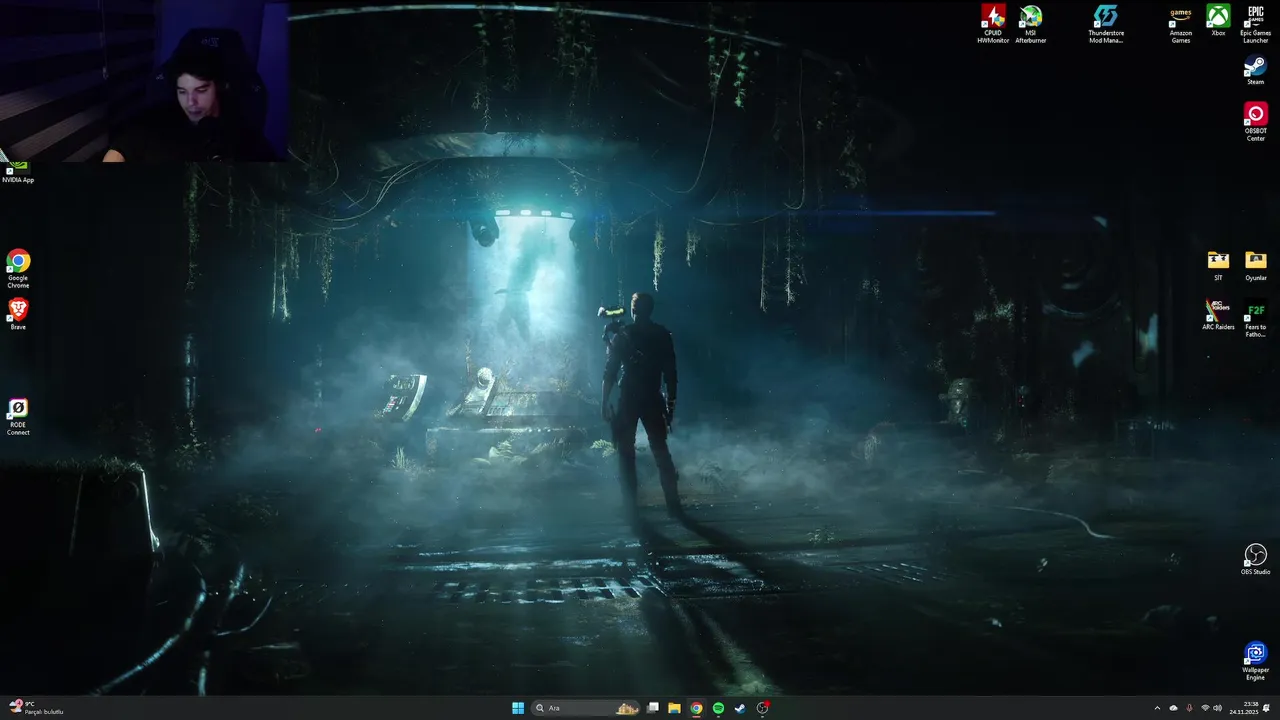Switch to Chrome in the taskbar
The width and height of the screenshot is (1280, 720).
[x=697, y=708]
